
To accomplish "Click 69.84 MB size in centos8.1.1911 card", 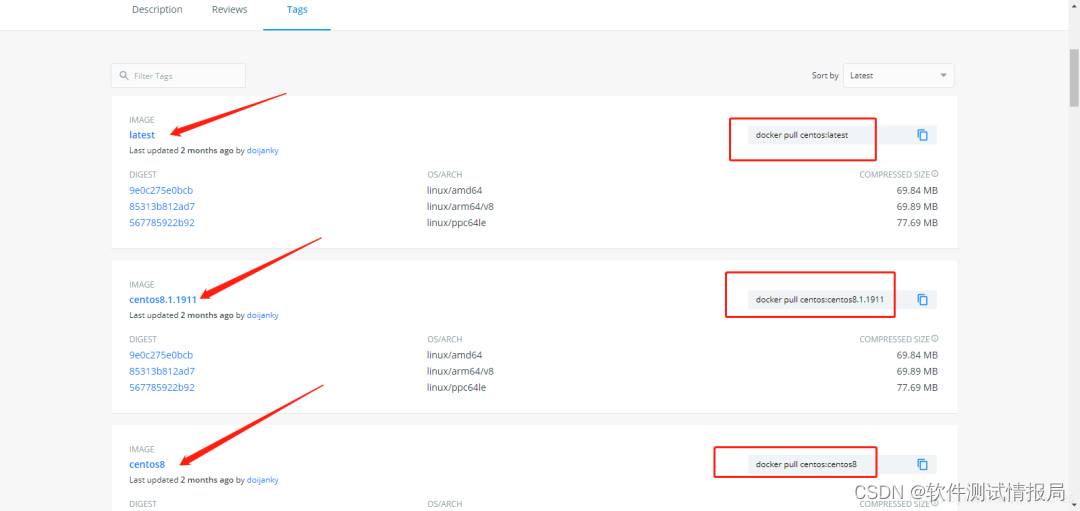I will click(x=917, y=355).
